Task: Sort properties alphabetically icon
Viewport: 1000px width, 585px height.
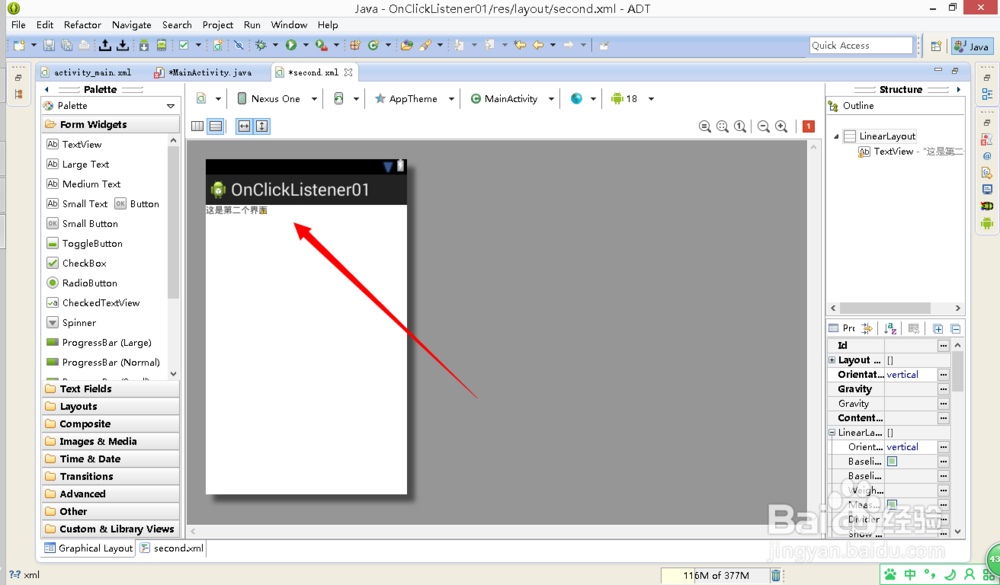Action: point(890,329)
